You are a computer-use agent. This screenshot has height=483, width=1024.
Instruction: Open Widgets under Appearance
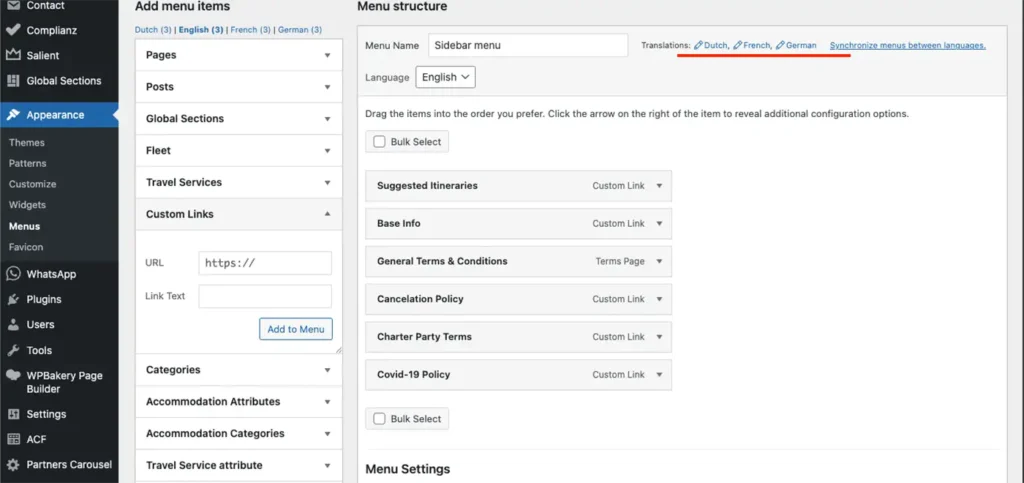tap(27, 205)
